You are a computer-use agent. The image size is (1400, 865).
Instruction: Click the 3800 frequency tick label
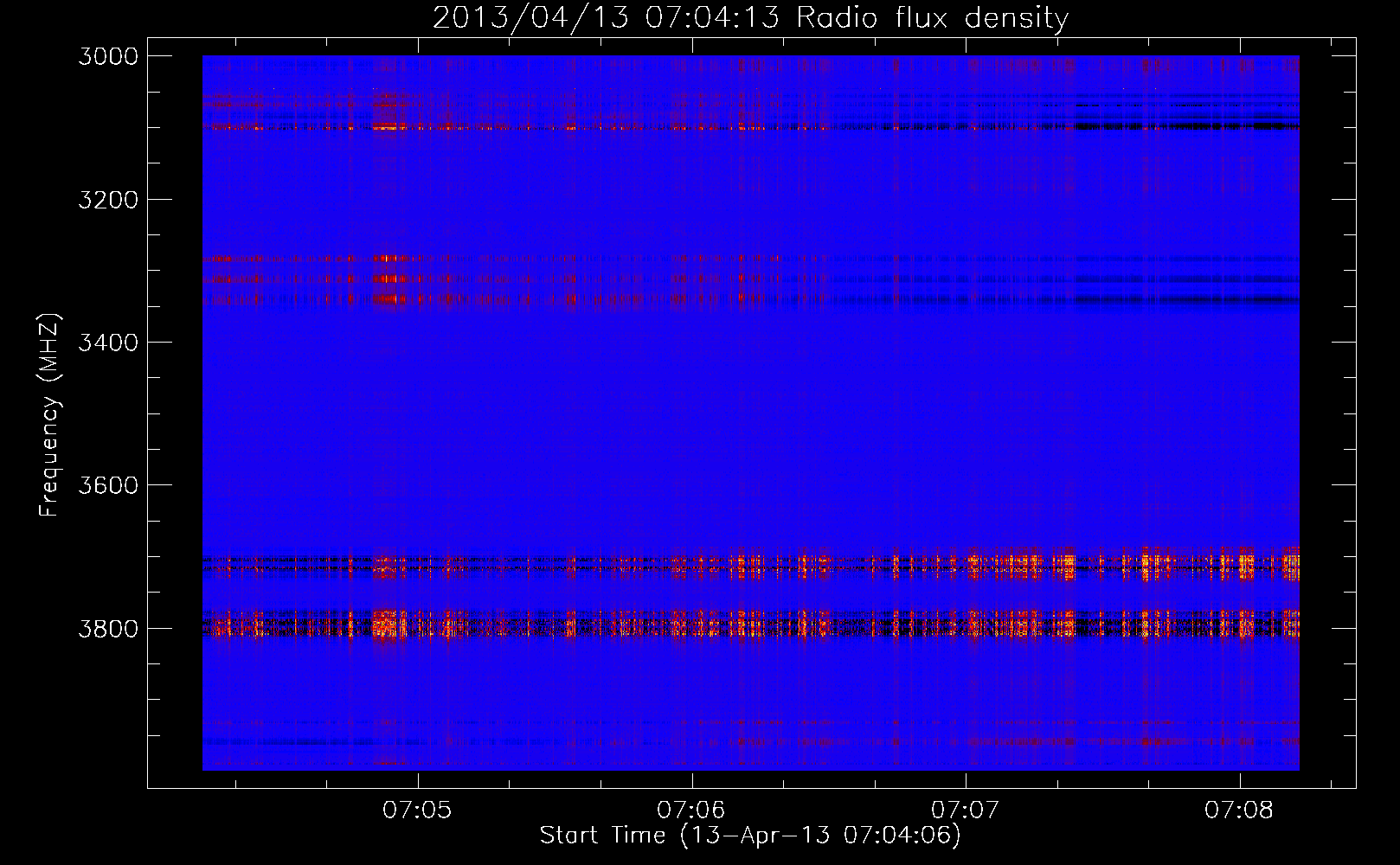108,628
